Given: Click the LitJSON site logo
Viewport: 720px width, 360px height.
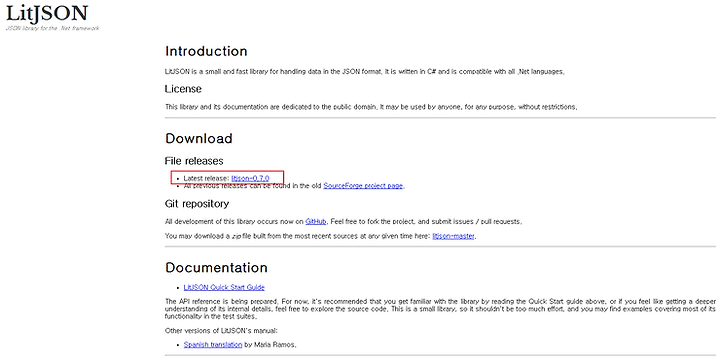Looking at the screenshot, I should click(46, 13).
